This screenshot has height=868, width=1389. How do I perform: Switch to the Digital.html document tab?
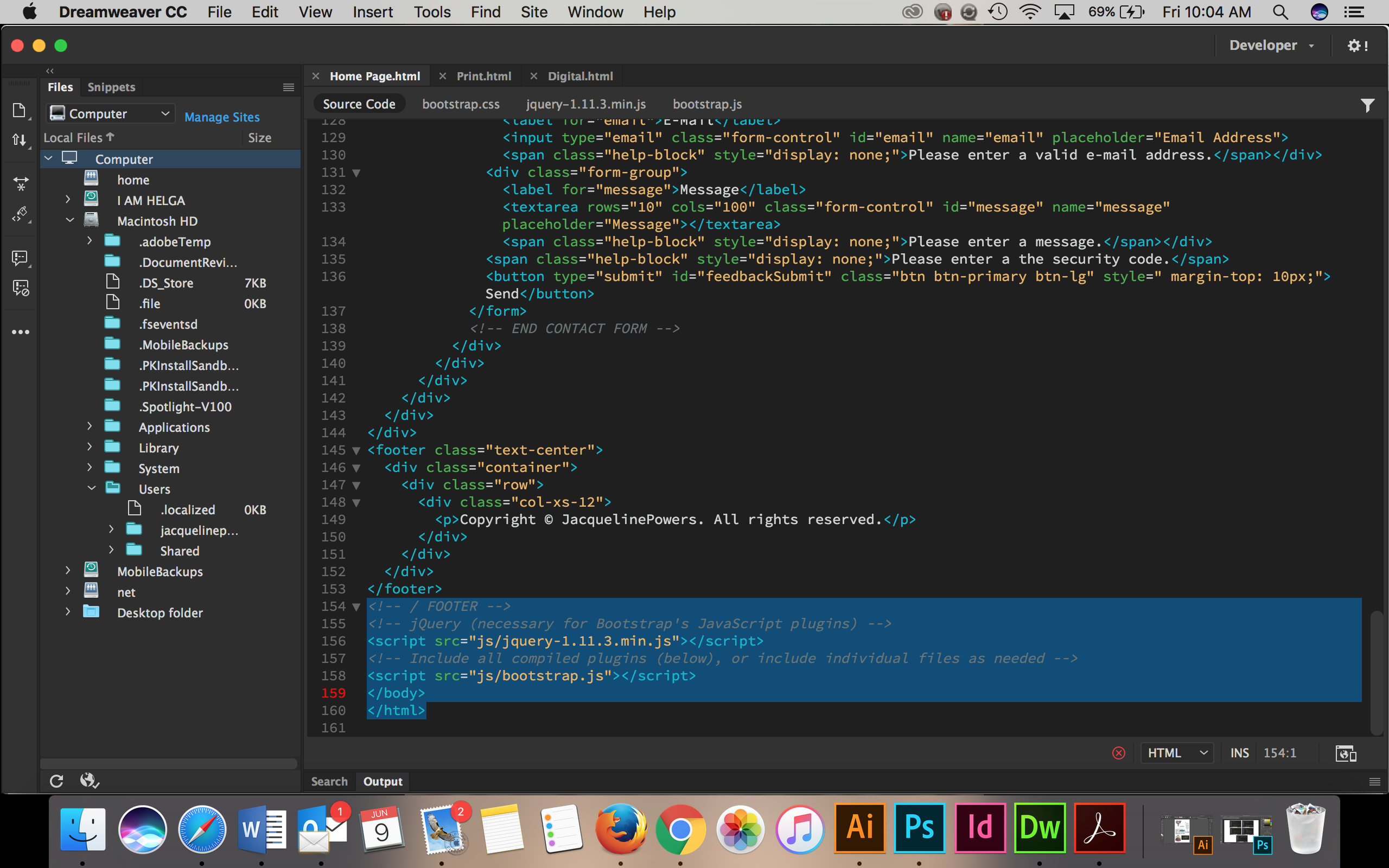tap(580, 76)
